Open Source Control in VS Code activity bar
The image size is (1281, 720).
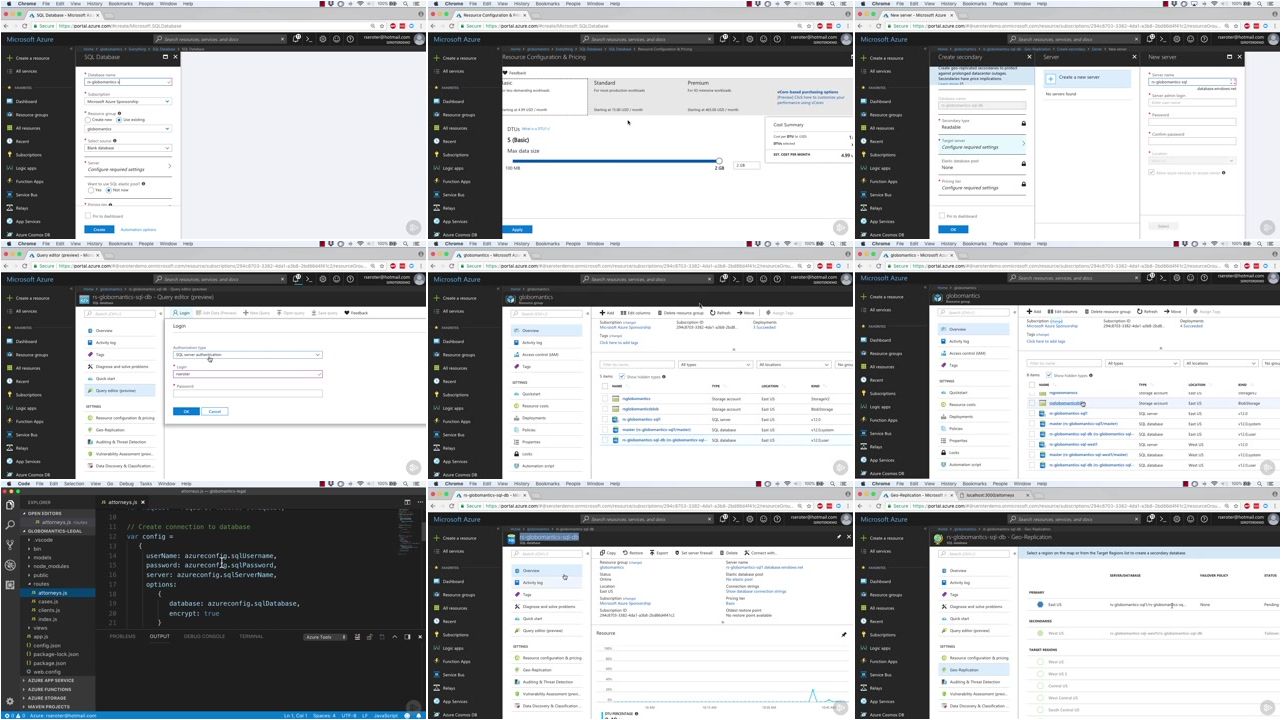tap(10, 545)
